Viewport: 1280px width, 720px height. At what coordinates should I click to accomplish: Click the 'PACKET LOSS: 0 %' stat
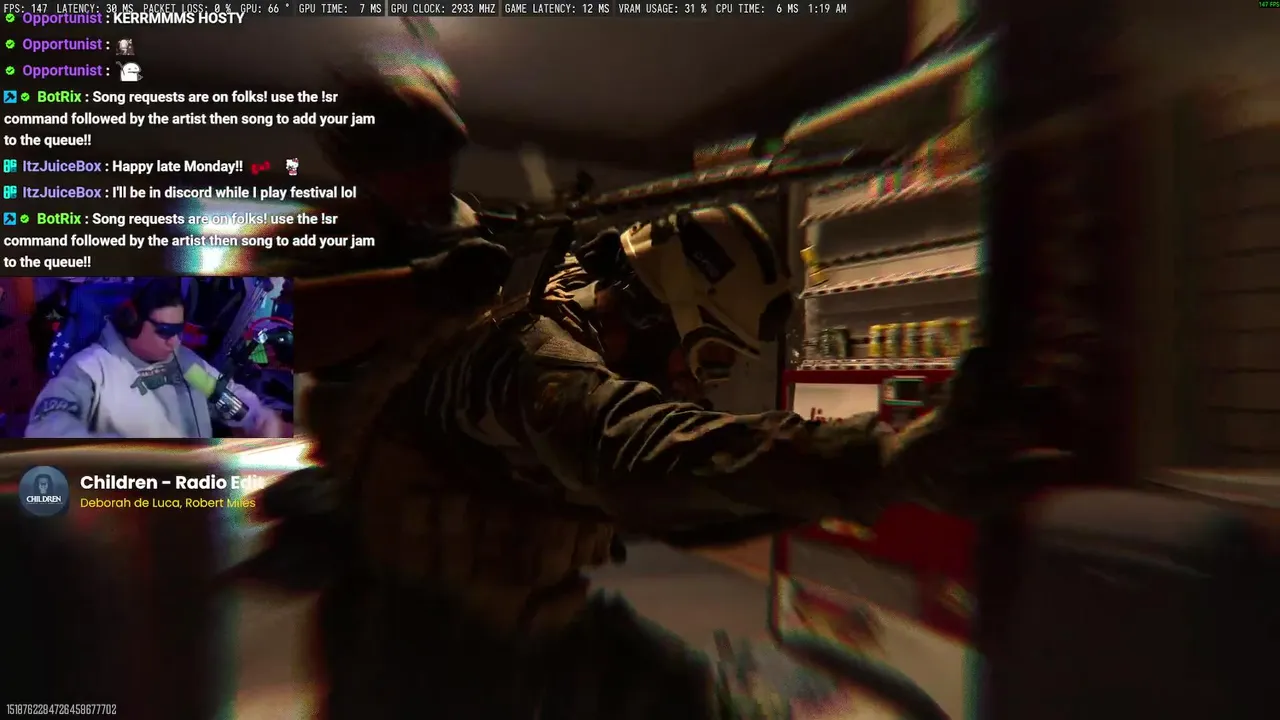(187, 8)
